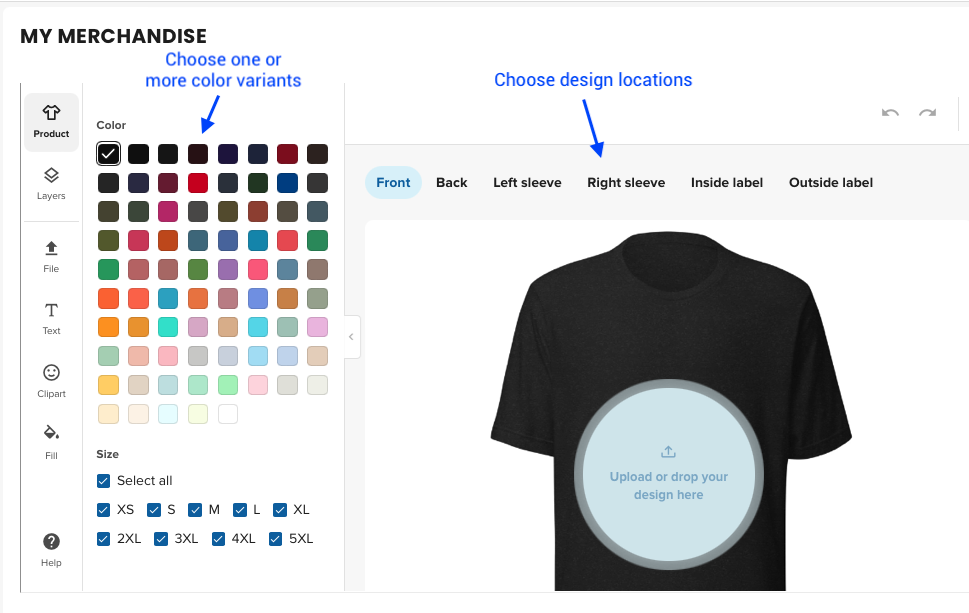Select the Text tool
This screenshot has width=969, height=613.
pos(51,318)
